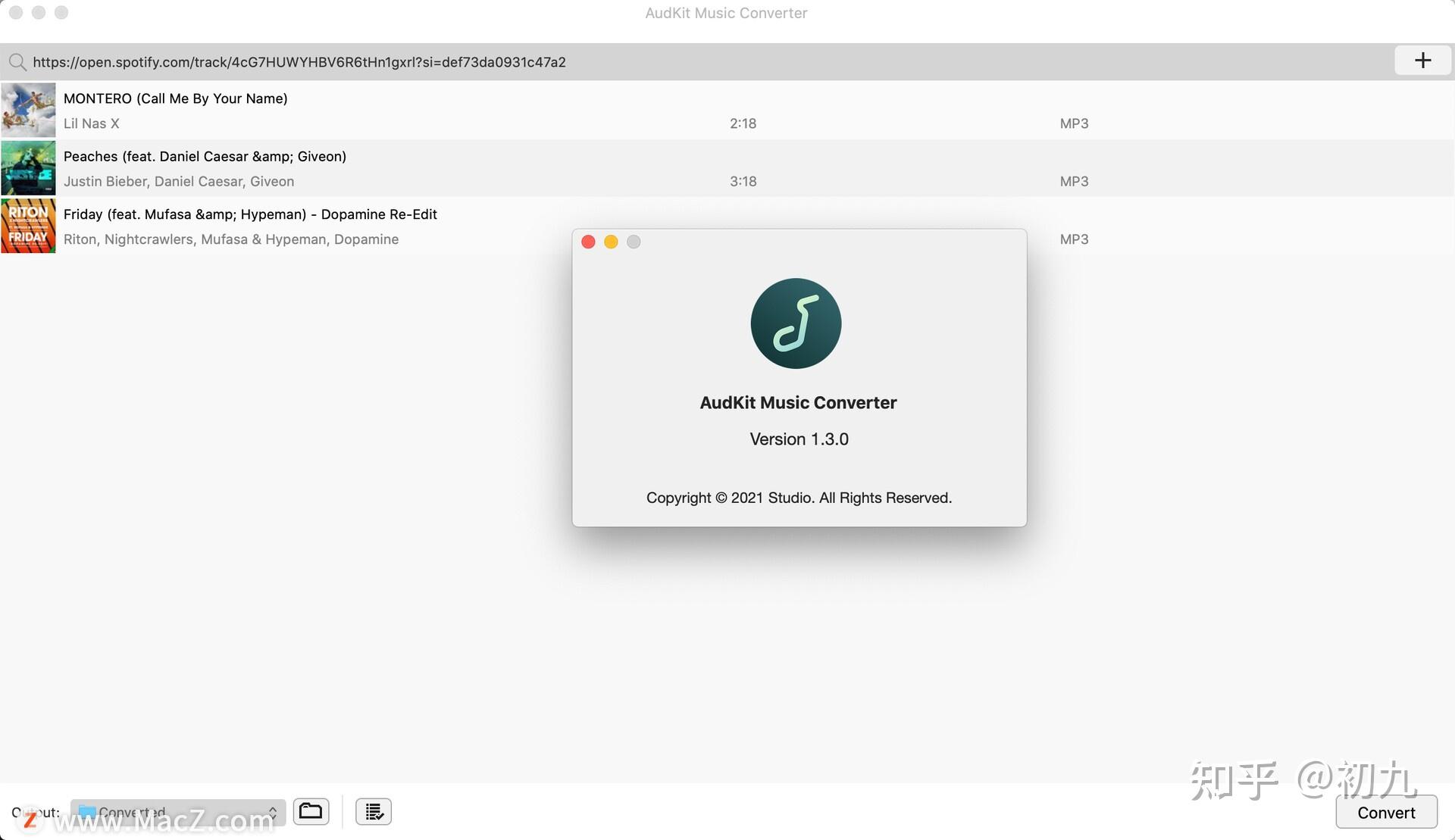This screenshot has height=840, width=1455.
Task: Click into the Spotify URL input field
Action: (682, 62)
